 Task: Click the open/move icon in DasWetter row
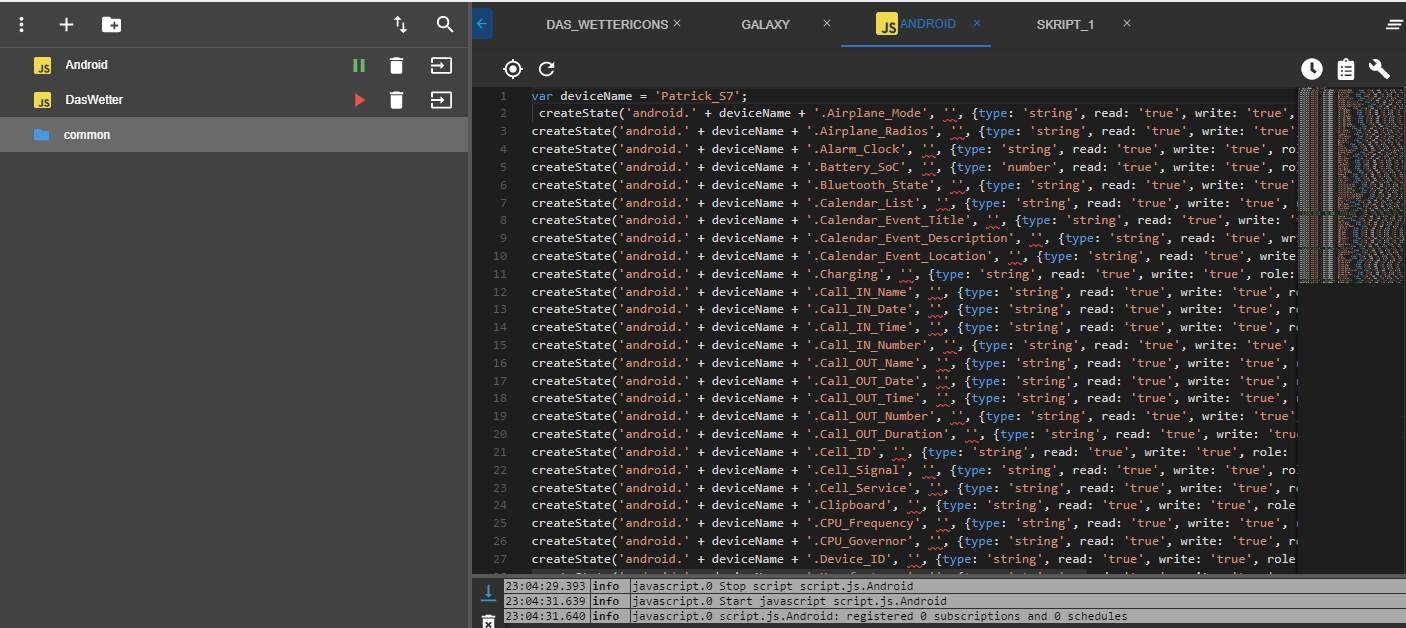(x=441, y=100)
